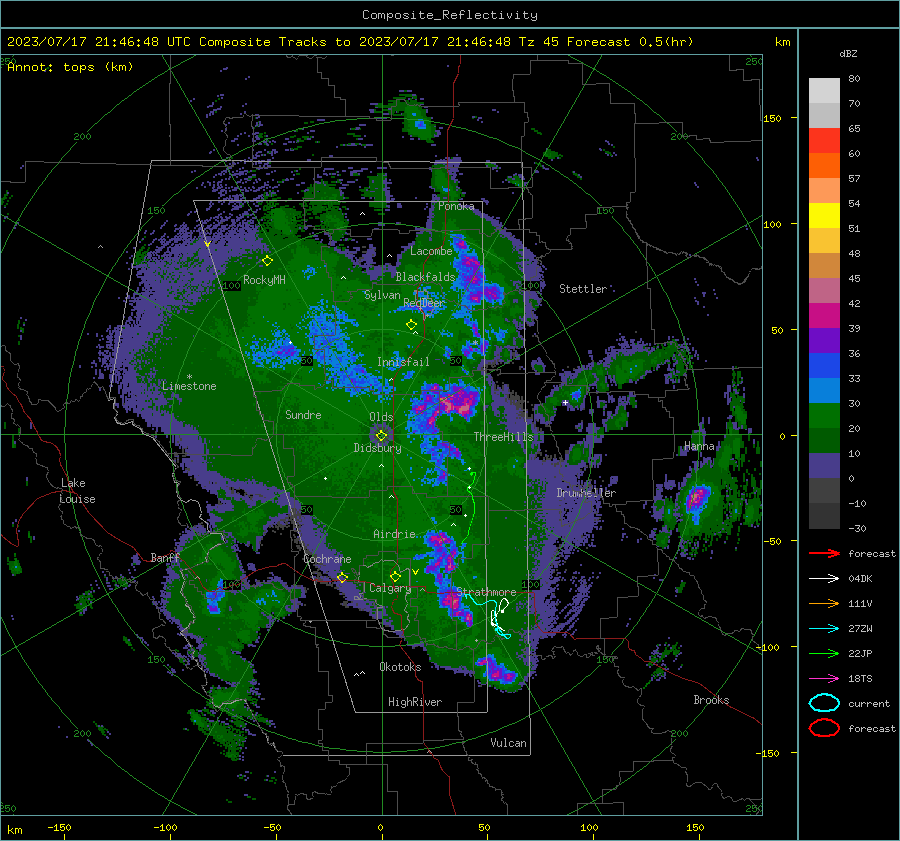Select the magenta 39-42 dBZ swatch

824,316
